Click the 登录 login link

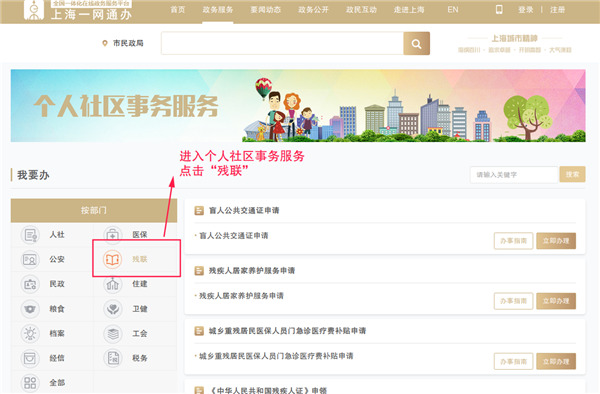[x=525, y=10]
